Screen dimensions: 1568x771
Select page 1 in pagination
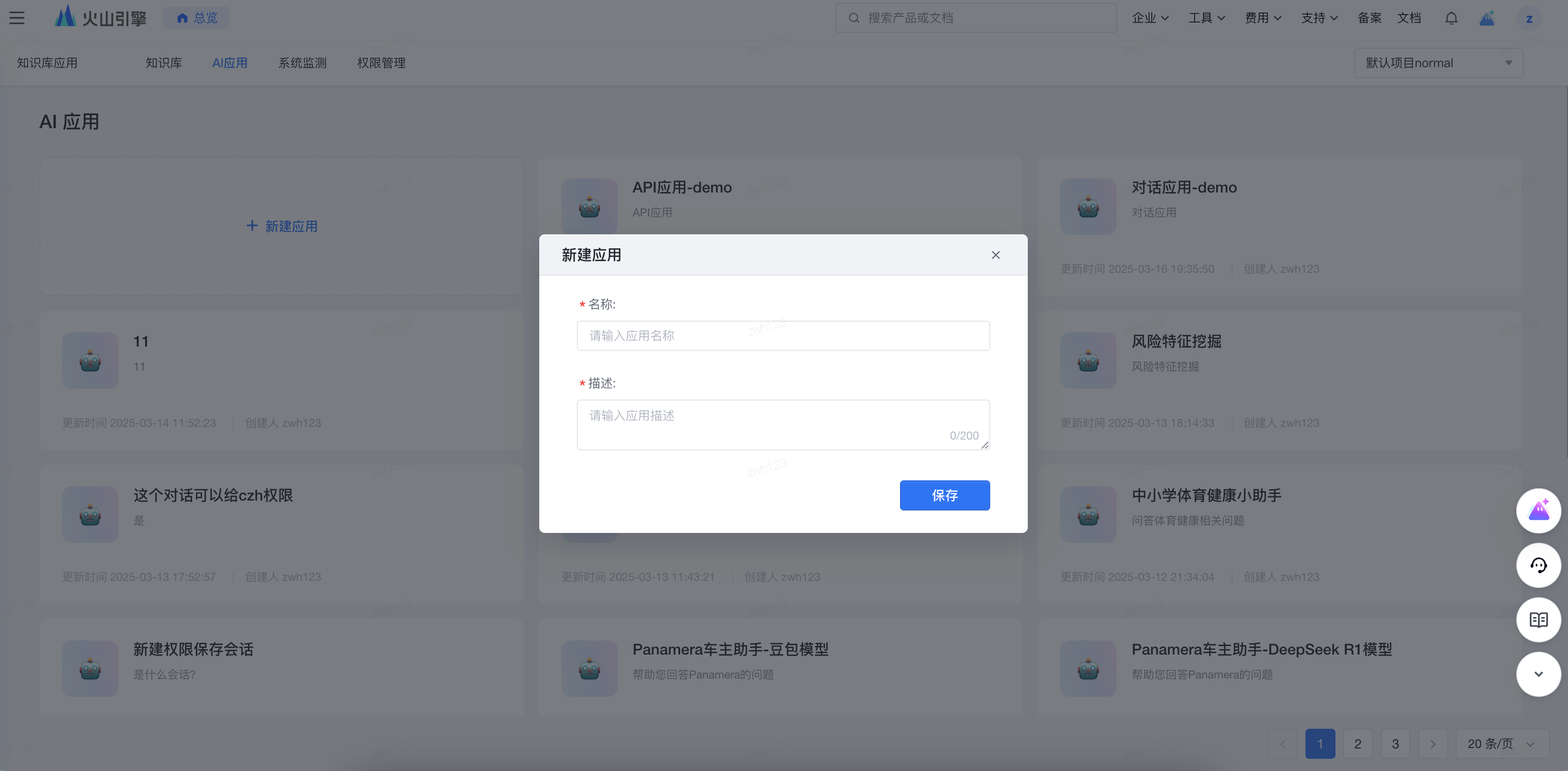point(1320,744)
